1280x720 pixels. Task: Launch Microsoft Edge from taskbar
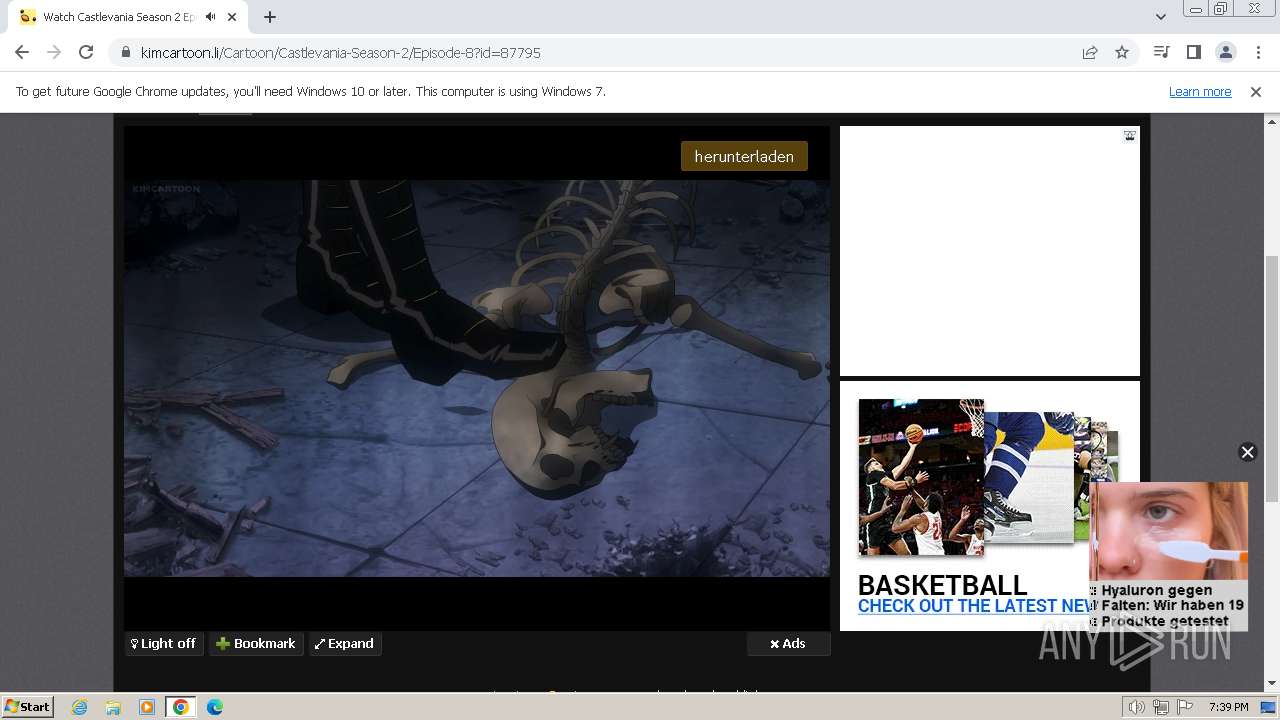[x=215, y=707]
